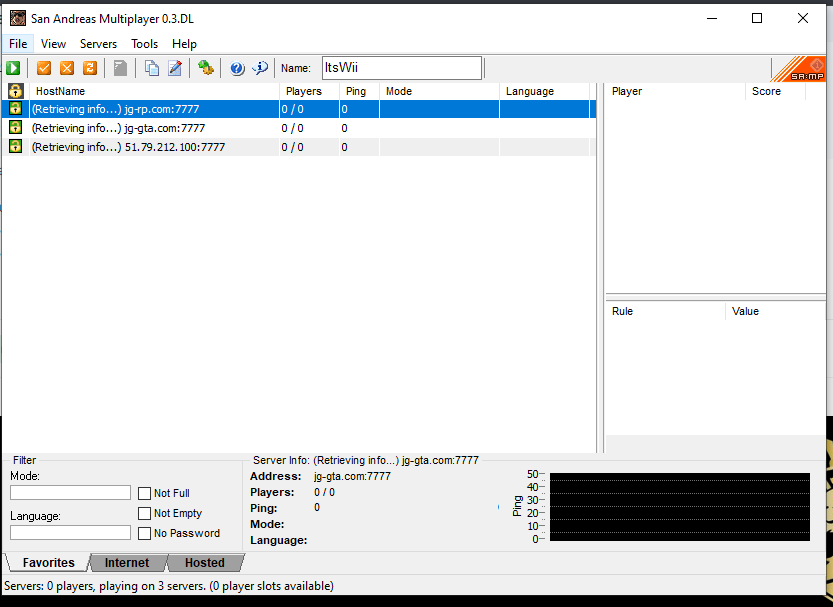Click the Copy Server Info icon

(x=152, y=68)
